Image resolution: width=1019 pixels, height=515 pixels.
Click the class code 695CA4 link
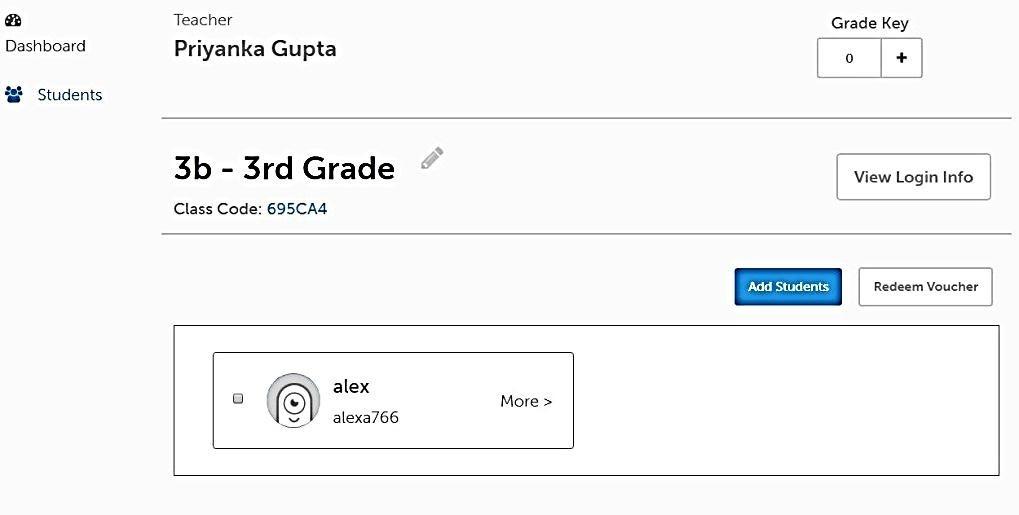297,209
